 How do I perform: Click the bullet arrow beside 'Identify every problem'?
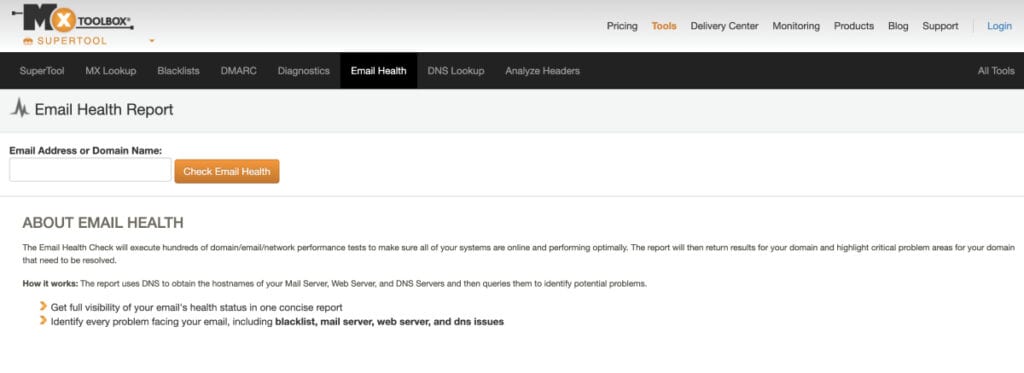coord(43,320)
